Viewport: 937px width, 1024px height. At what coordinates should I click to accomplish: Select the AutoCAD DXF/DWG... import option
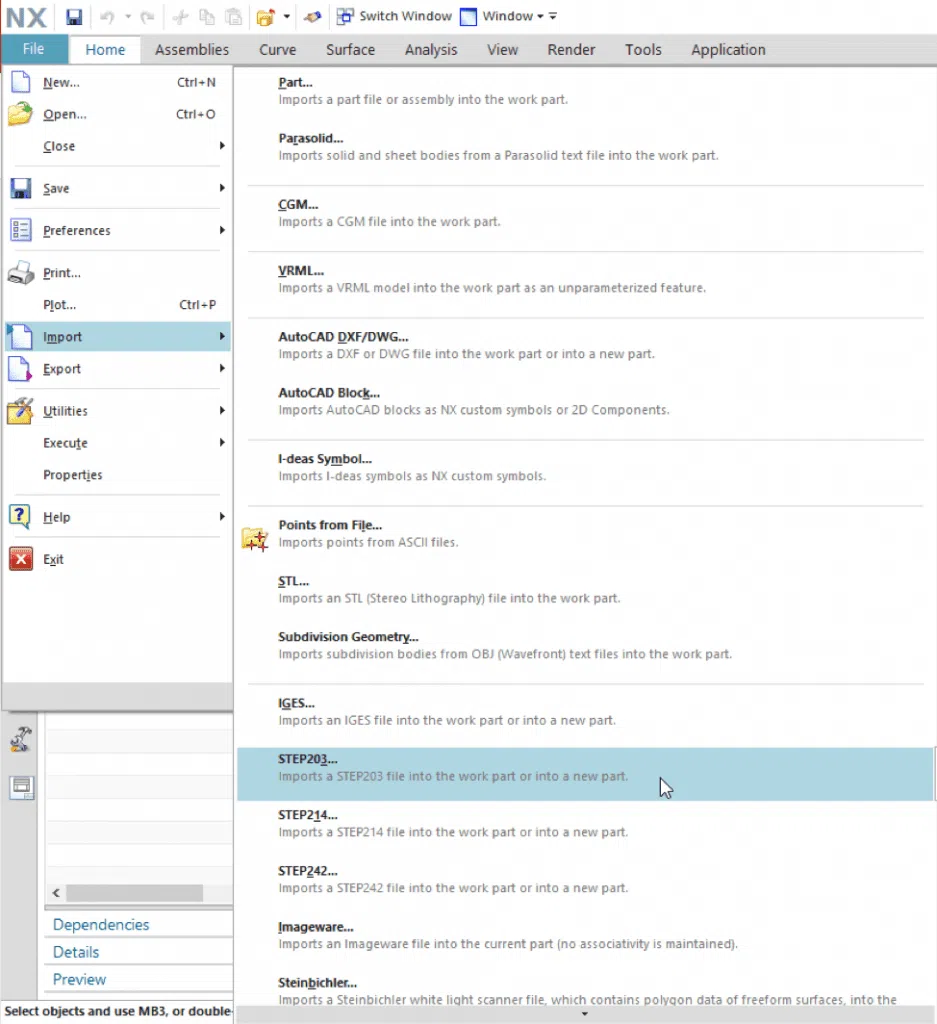click(585, 345)
